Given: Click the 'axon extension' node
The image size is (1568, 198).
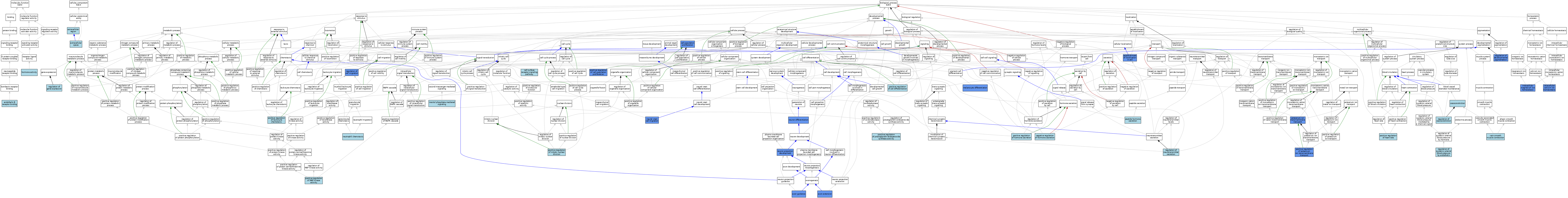Looking at the screenshot, I should coord(825,194).
